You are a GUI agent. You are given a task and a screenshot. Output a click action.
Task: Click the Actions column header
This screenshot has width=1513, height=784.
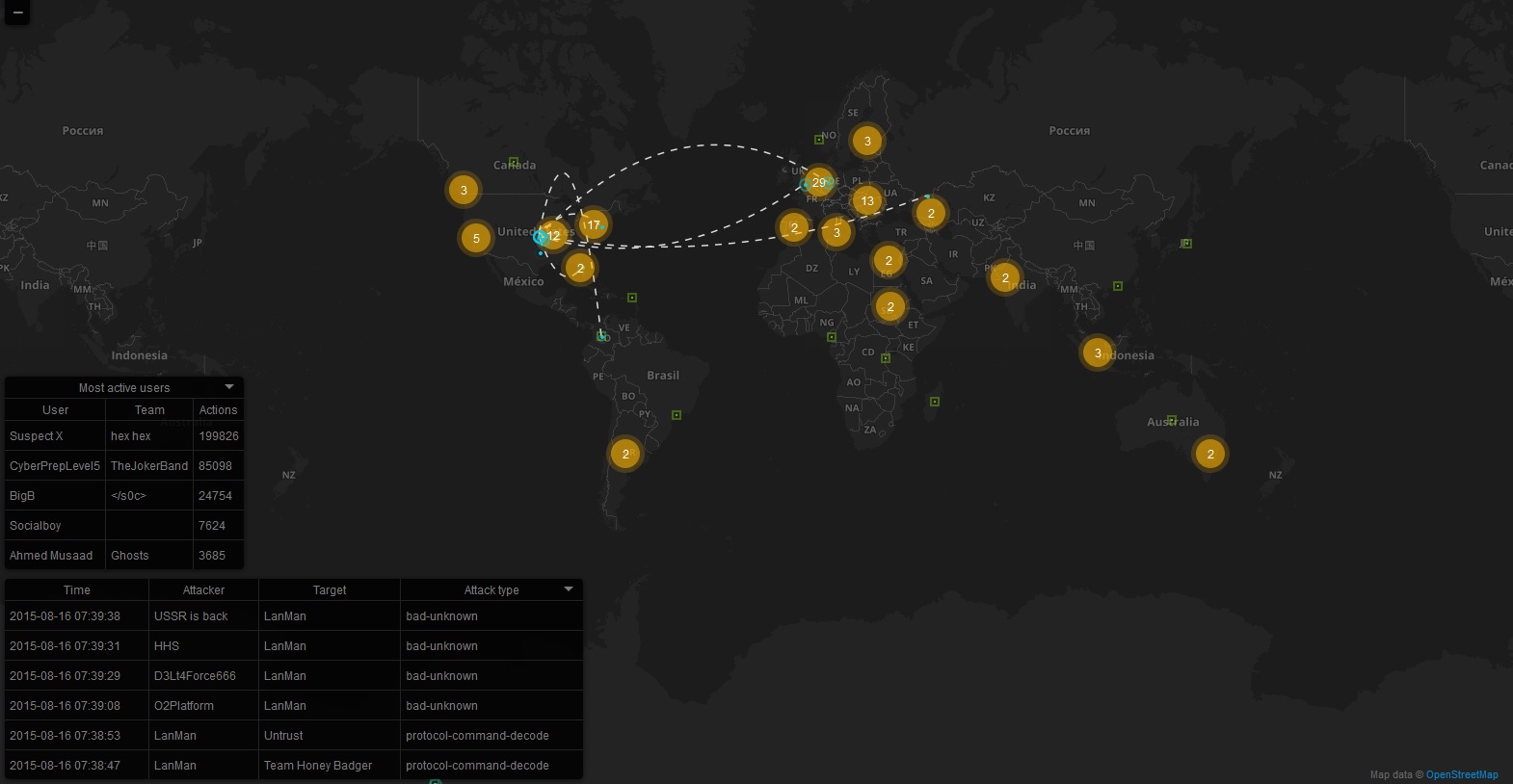tap(218, 410)
